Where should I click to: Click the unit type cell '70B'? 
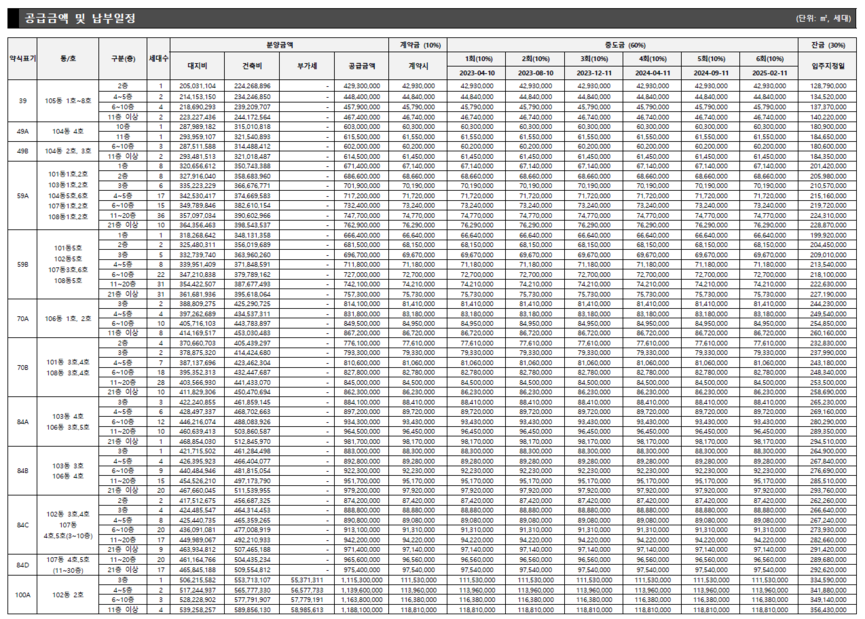pos(22,367)
